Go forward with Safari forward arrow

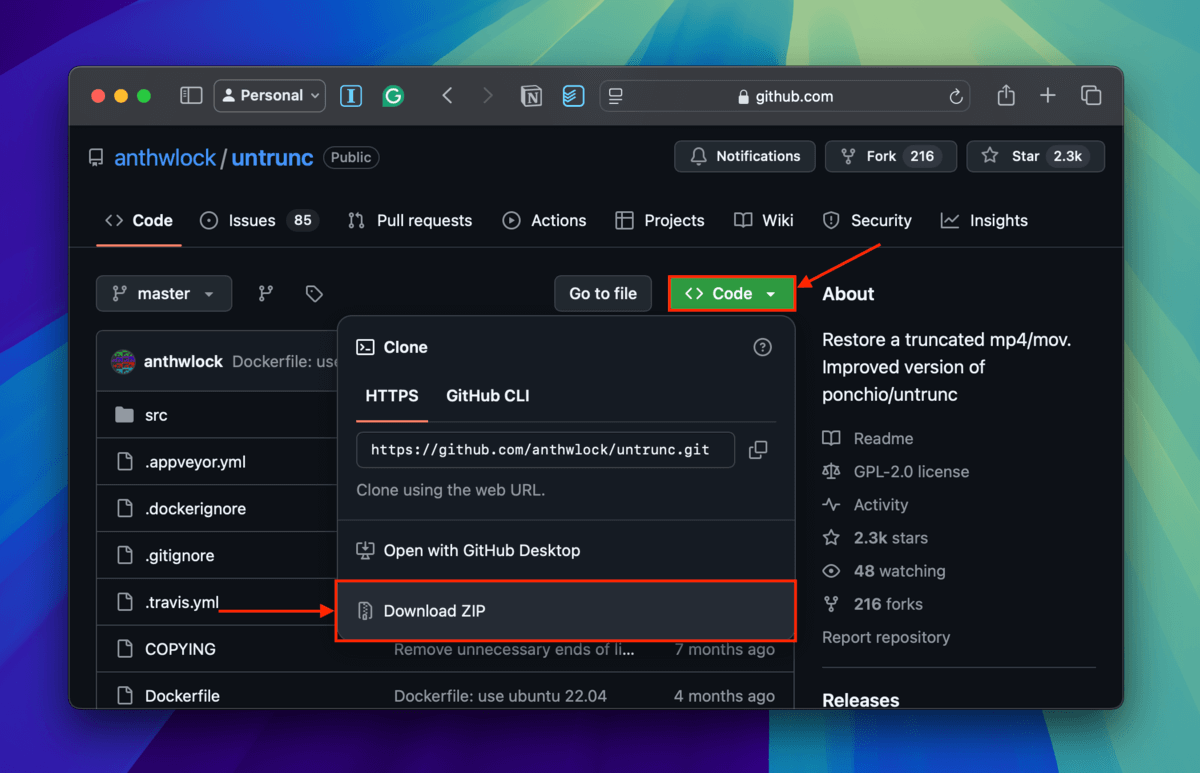(x=488, y=96)
